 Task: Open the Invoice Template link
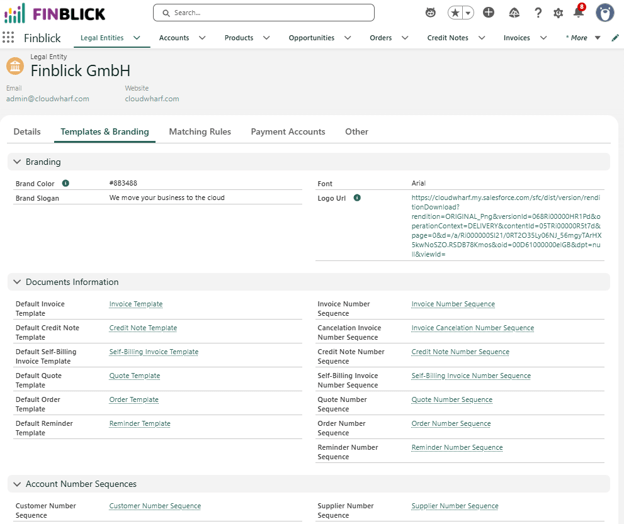coord(136,304)
